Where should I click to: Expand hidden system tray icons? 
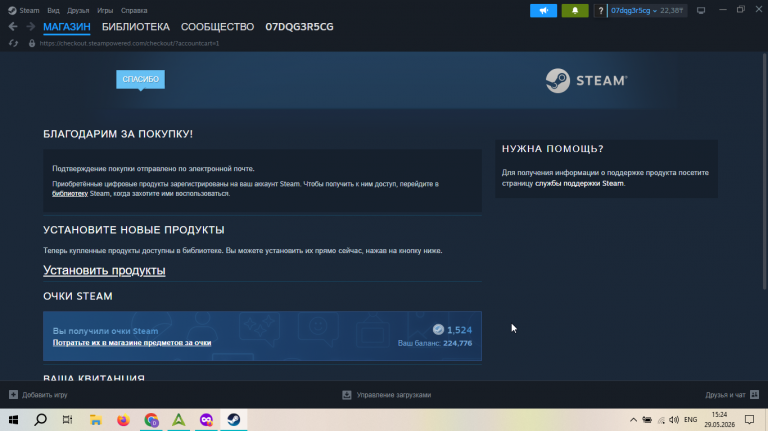click(633, 420)
